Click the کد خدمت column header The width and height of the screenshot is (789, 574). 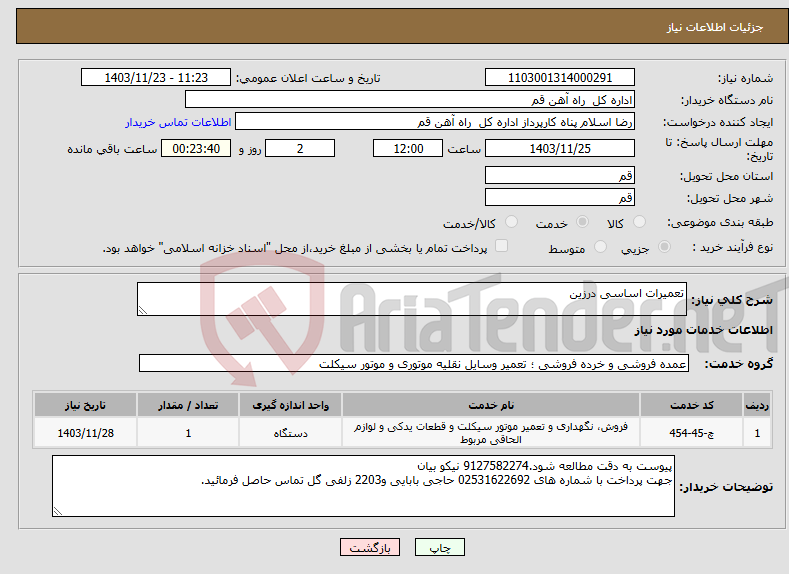691,405
